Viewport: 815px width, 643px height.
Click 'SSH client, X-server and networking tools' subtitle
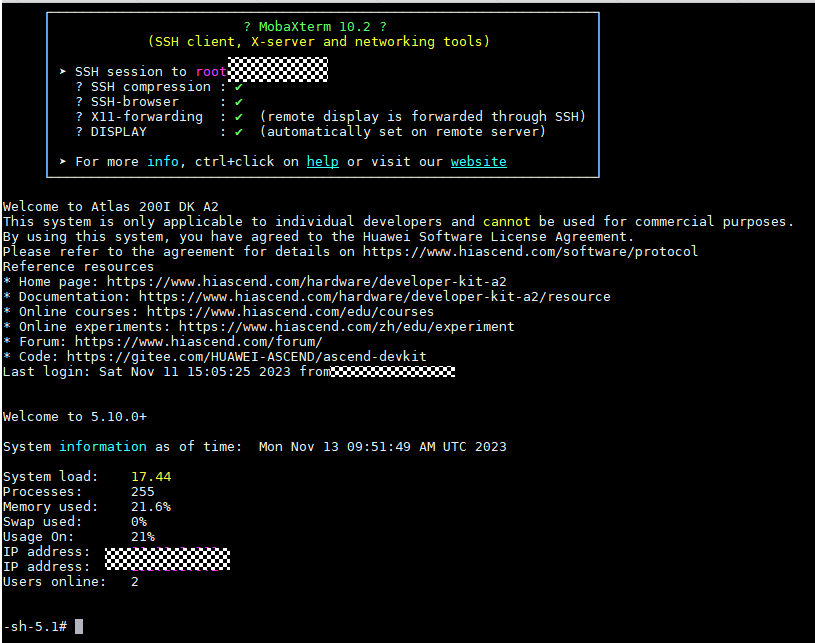(319, 42)
